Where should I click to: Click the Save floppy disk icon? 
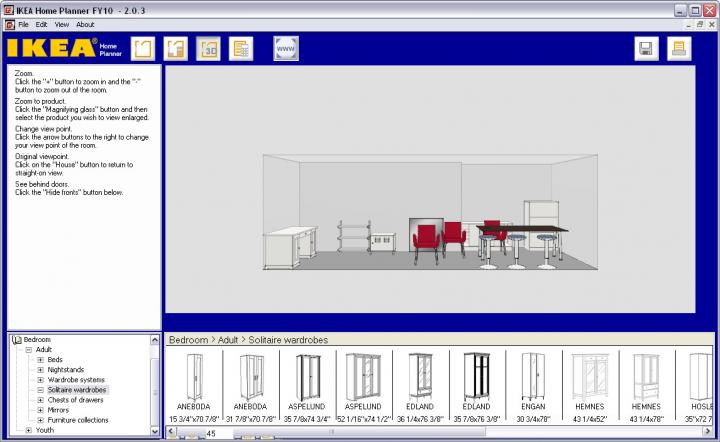(x=646, y=49)
